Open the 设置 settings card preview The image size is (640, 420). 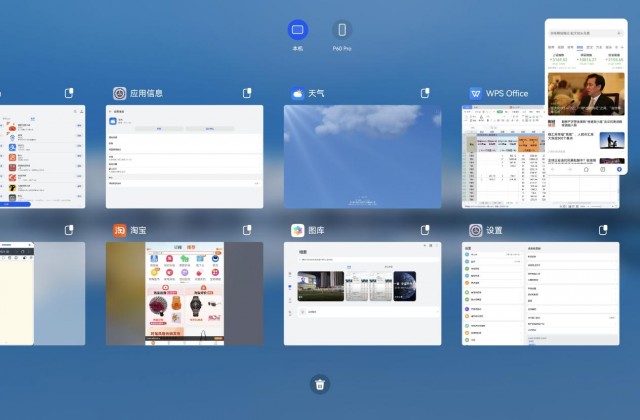(540, 293)
